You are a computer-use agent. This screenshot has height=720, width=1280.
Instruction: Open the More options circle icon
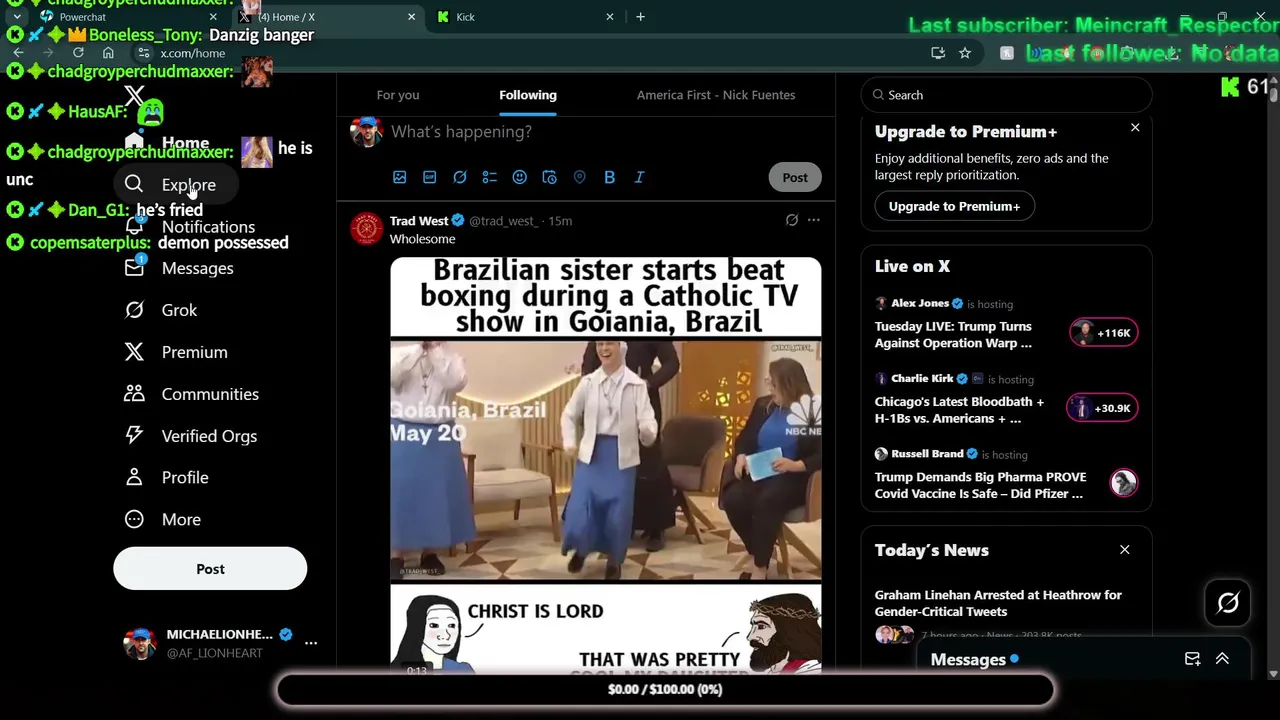point(134,520)
